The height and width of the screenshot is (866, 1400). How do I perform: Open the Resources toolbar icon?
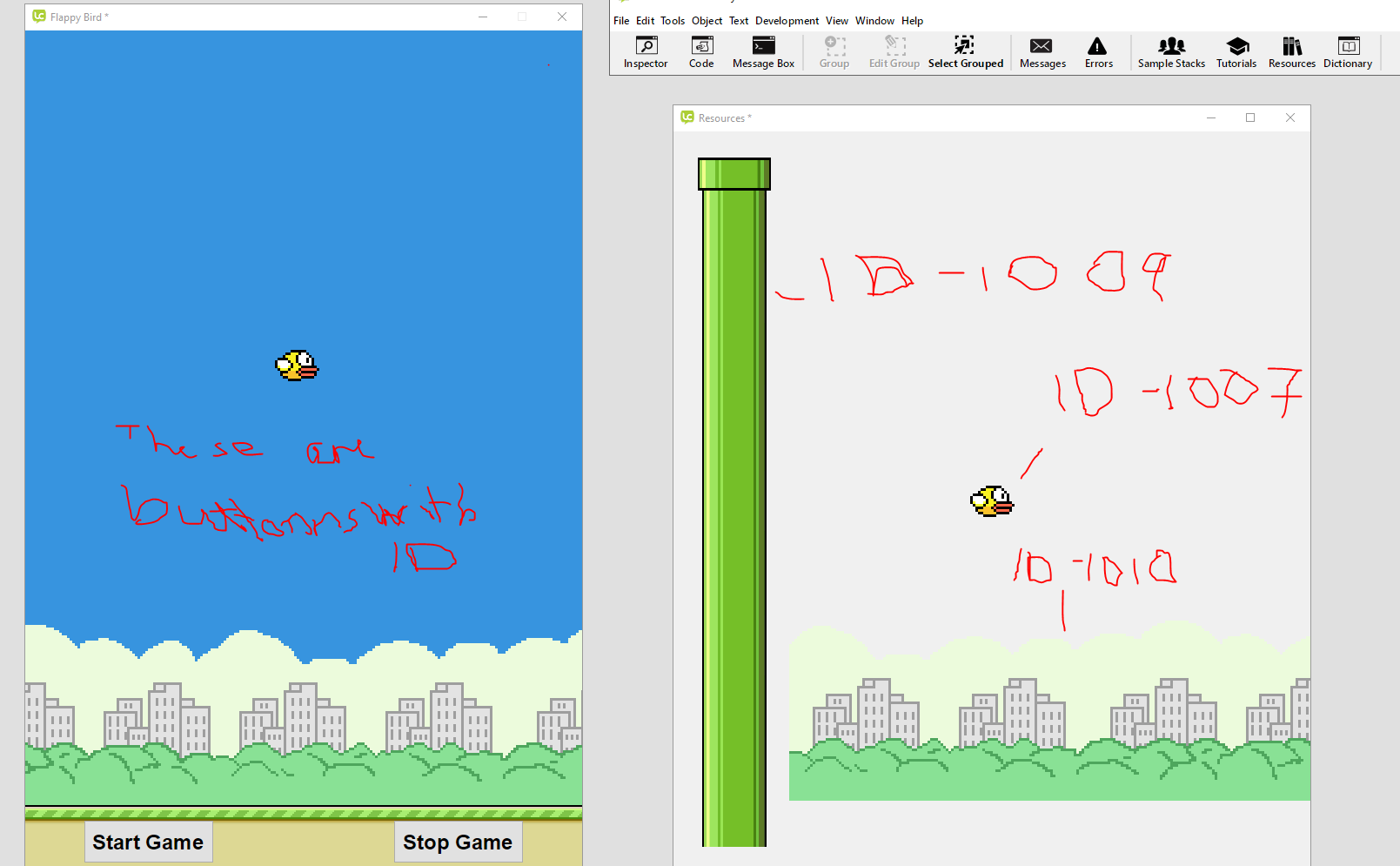click(x=1292, y=52)
